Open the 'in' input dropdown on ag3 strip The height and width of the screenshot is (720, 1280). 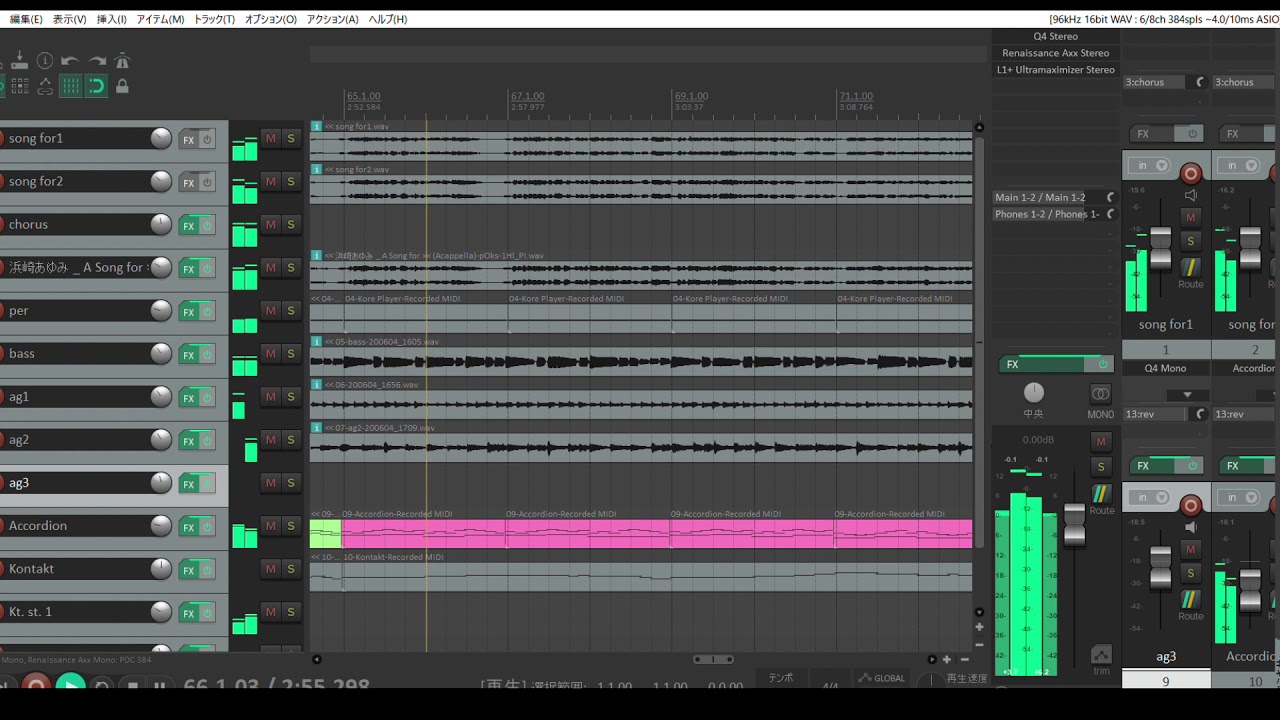tap(1150, 498)
